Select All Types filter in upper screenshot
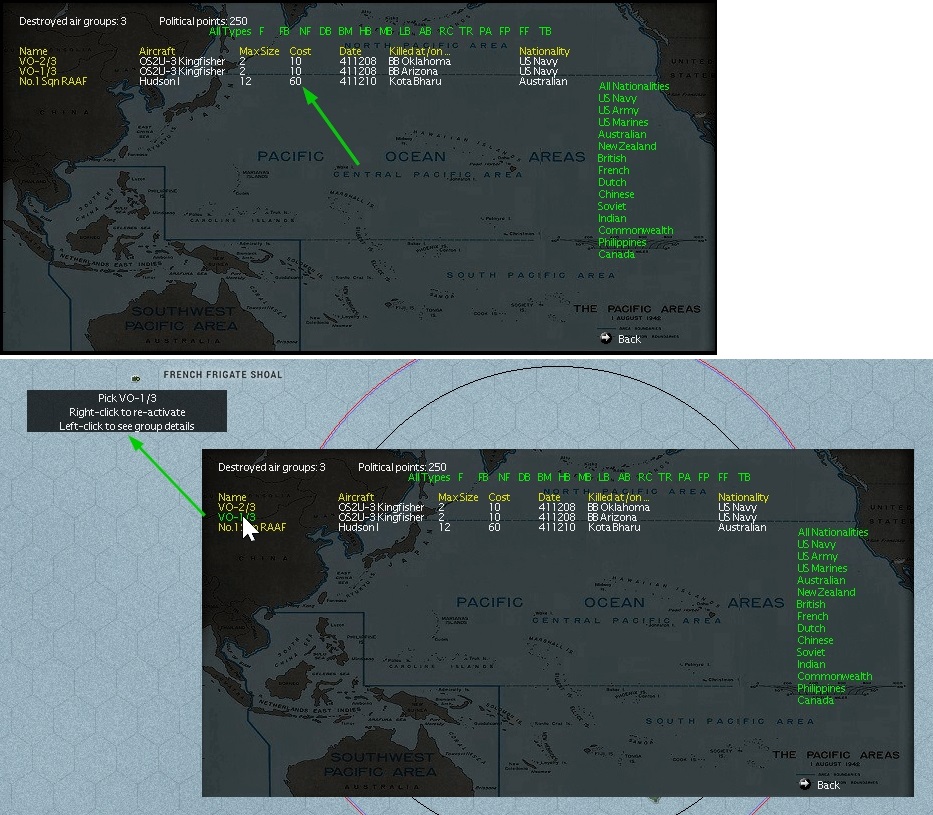This screenshot has width=933, height=815. [x=230, y=32]
